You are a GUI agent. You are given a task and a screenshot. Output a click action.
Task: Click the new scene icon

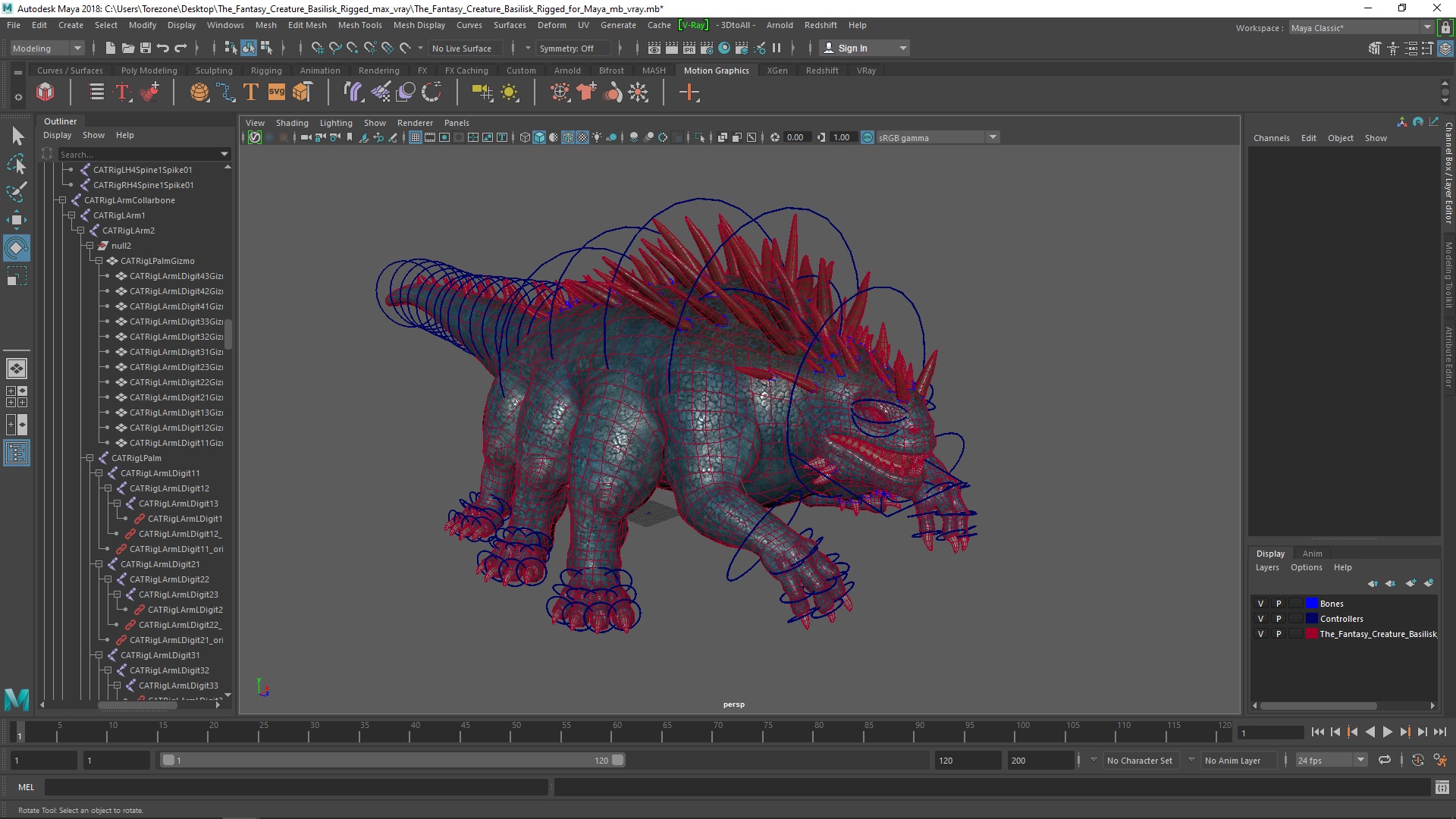110,48
